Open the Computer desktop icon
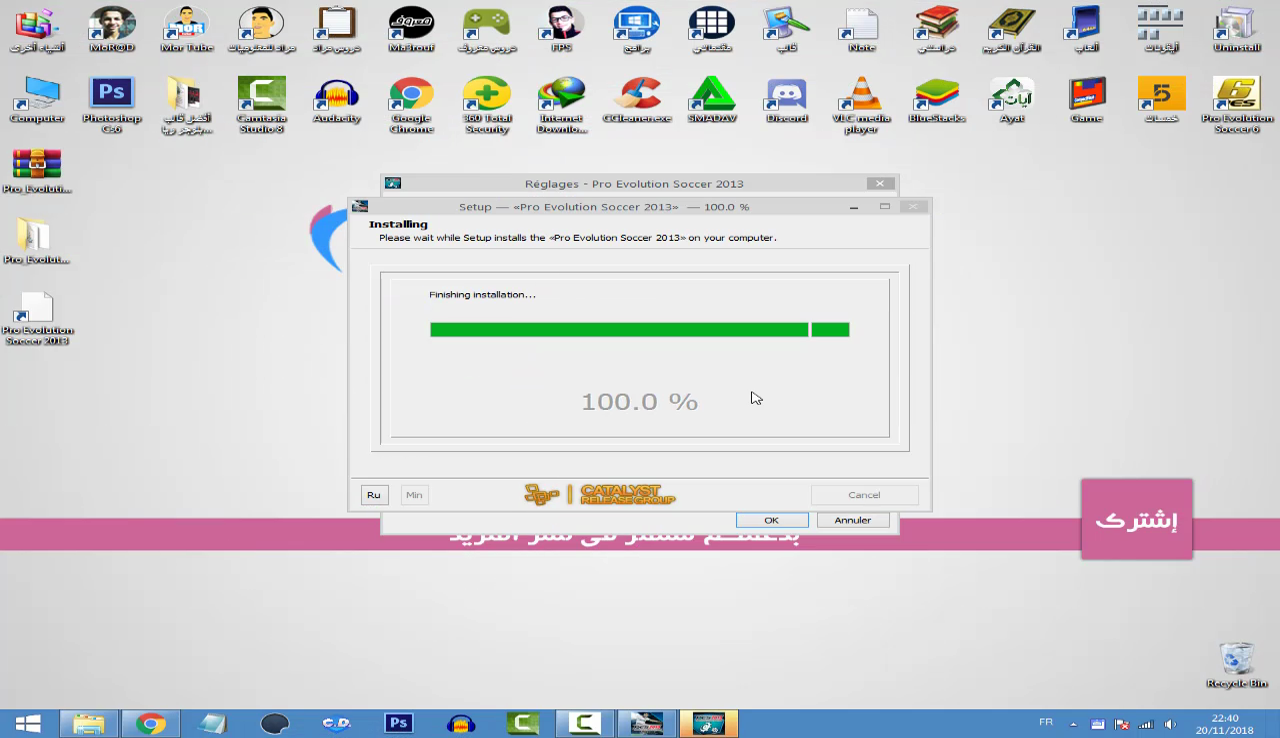 pyautogui.click(x=37, y=100)
